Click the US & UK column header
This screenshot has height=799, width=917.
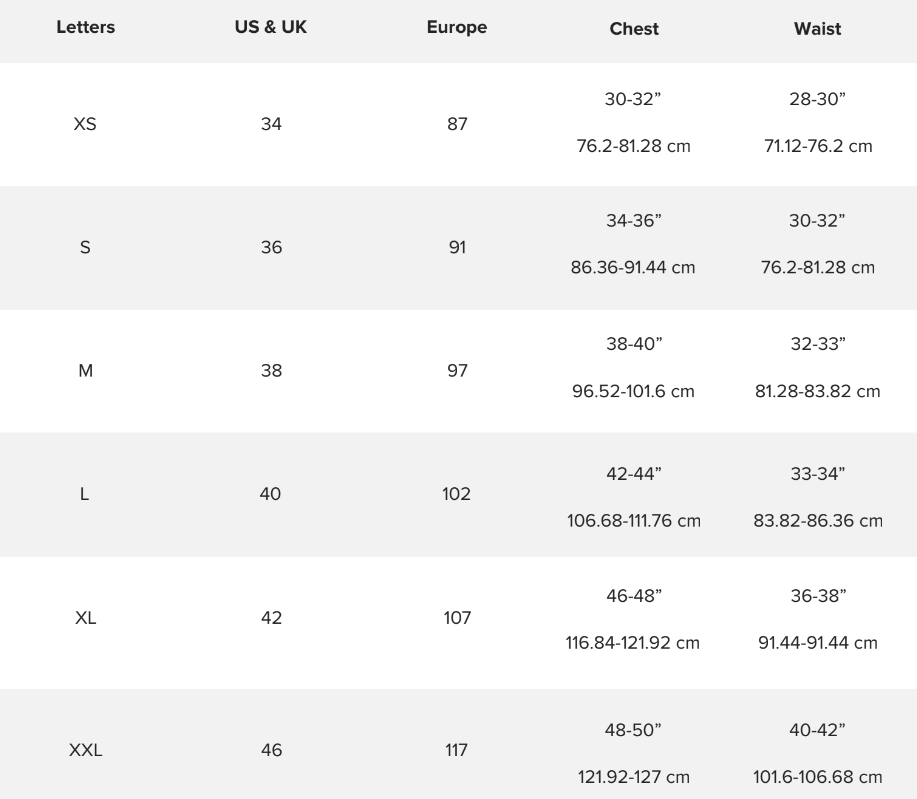click(x=271, y=27)
